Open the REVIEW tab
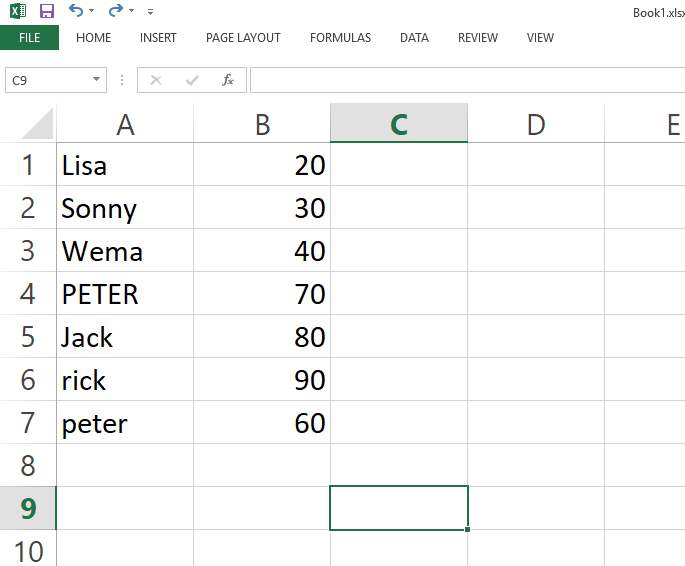This screenshot has height=566, width=685. (478, 38)
